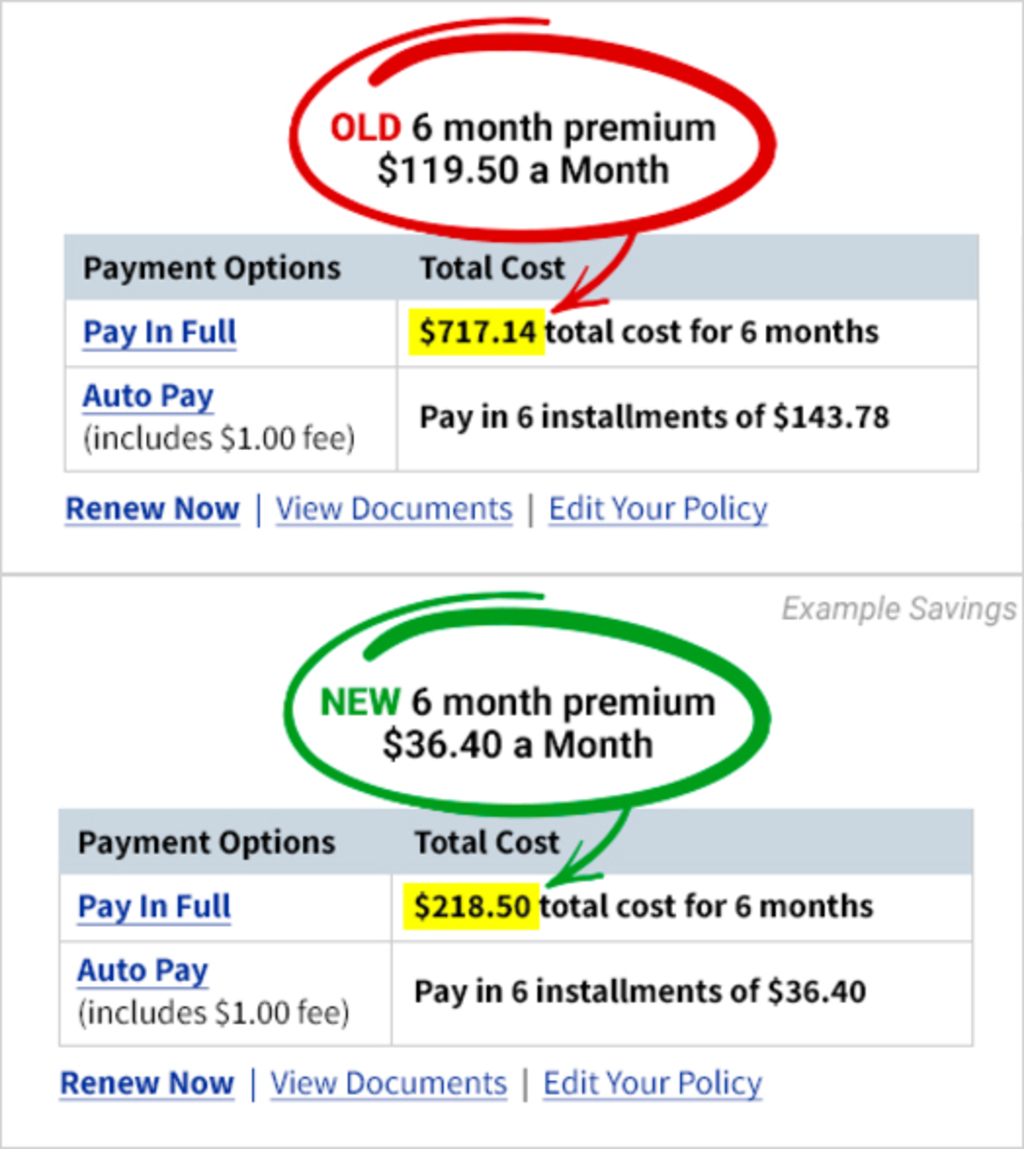The image size is (1024, 1149).
Task: Select the "Total Cost" header in the top table
Action: (491, 268)
